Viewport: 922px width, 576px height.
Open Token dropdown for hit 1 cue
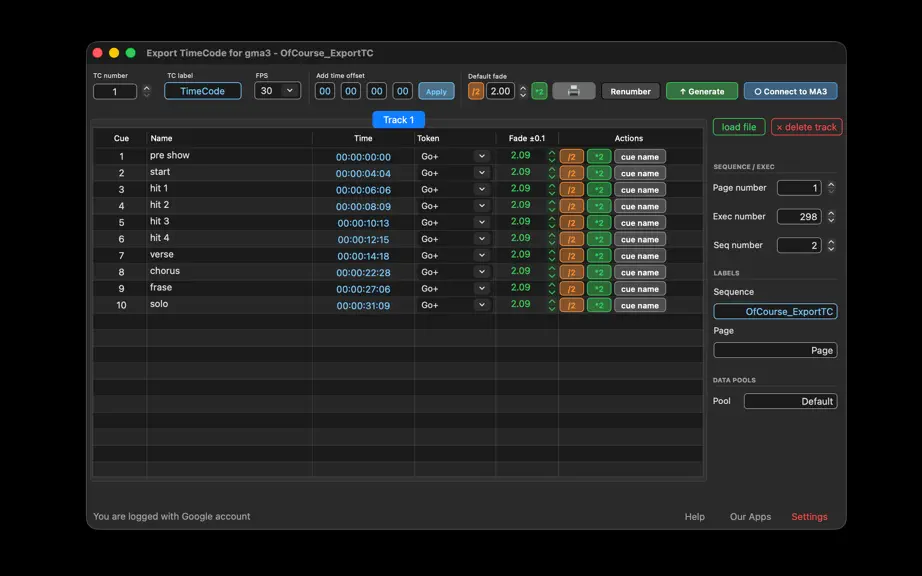[x=482, y=189]
